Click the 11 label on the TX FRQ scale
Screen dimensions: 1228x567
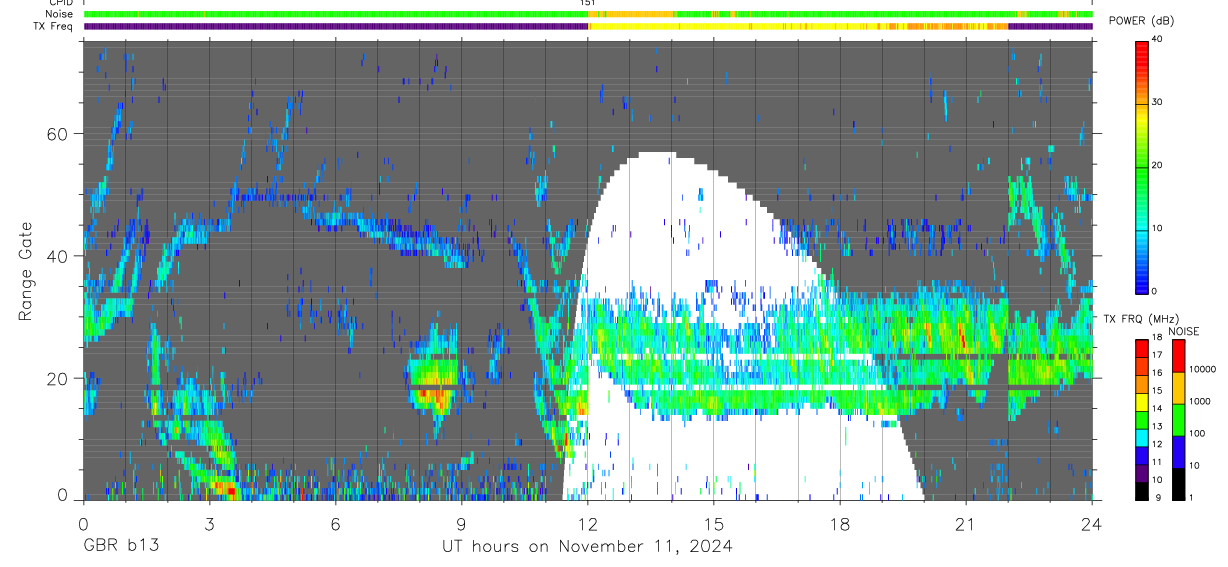[x=1157, y=462]
